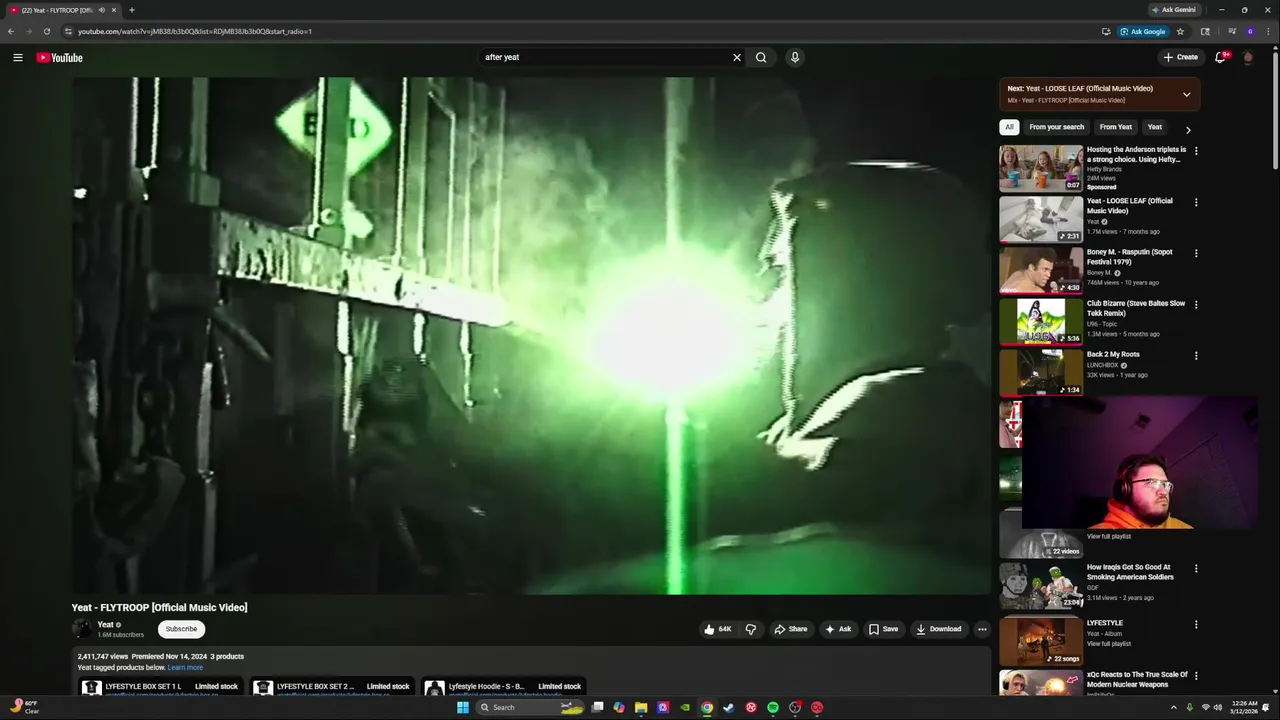This screenshot has width=1280, height=720.
Task: Save the video to a playlist
Action: (883, 629)
